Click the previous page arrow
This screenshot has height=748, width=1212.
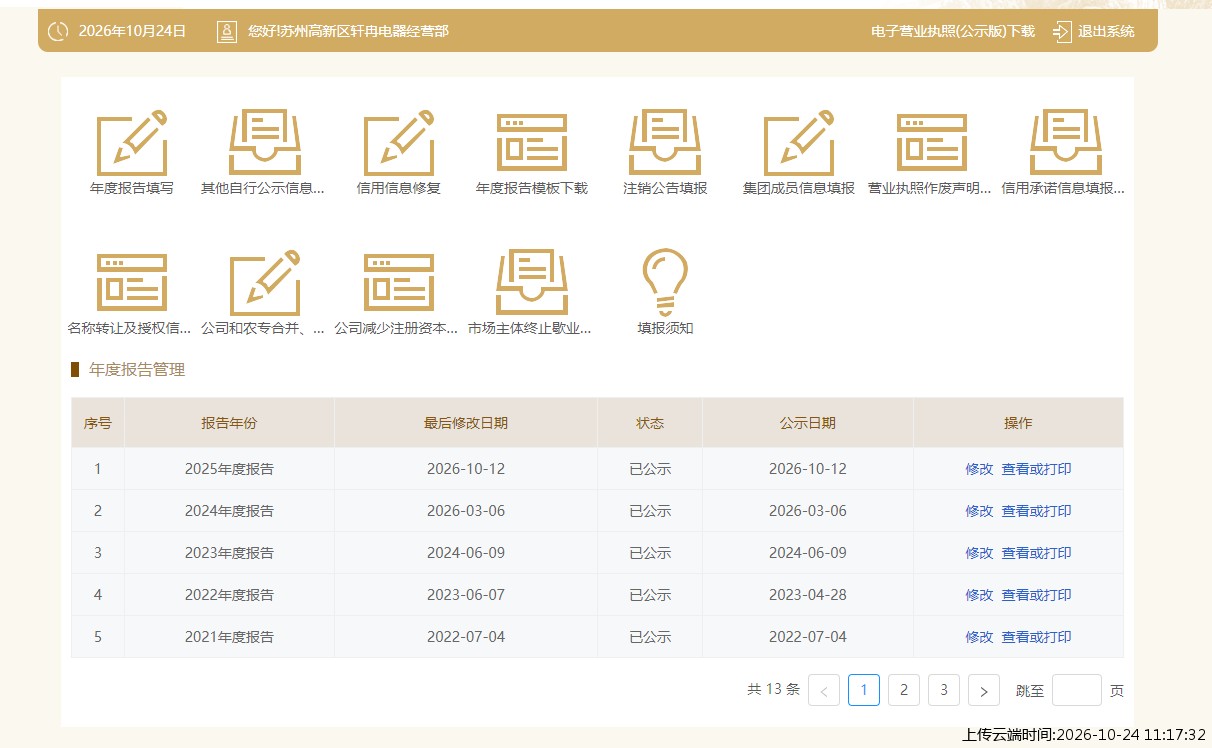click(824, 690)
